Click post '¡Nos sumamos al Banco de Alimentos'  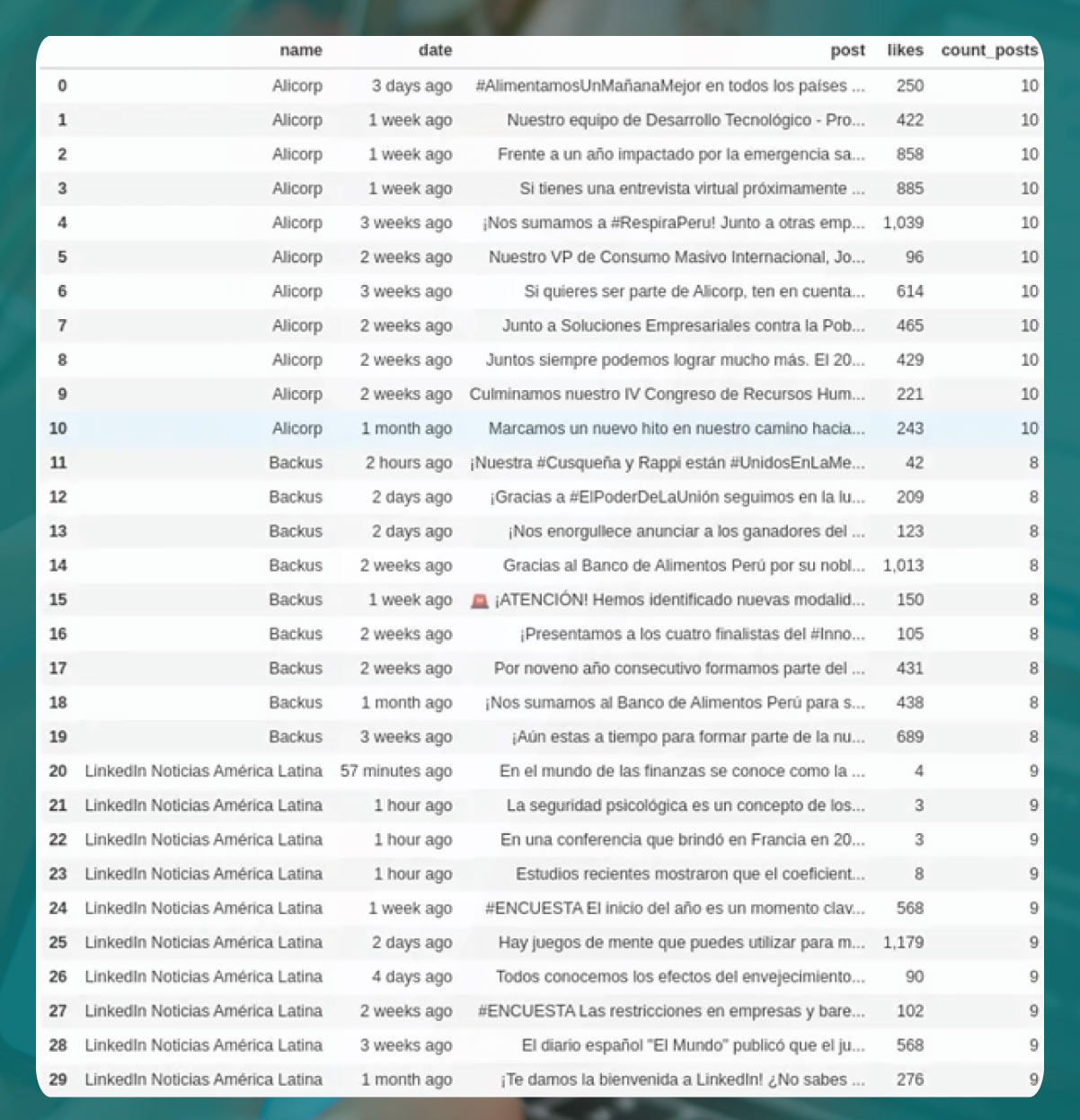click(x=675, y=702)
